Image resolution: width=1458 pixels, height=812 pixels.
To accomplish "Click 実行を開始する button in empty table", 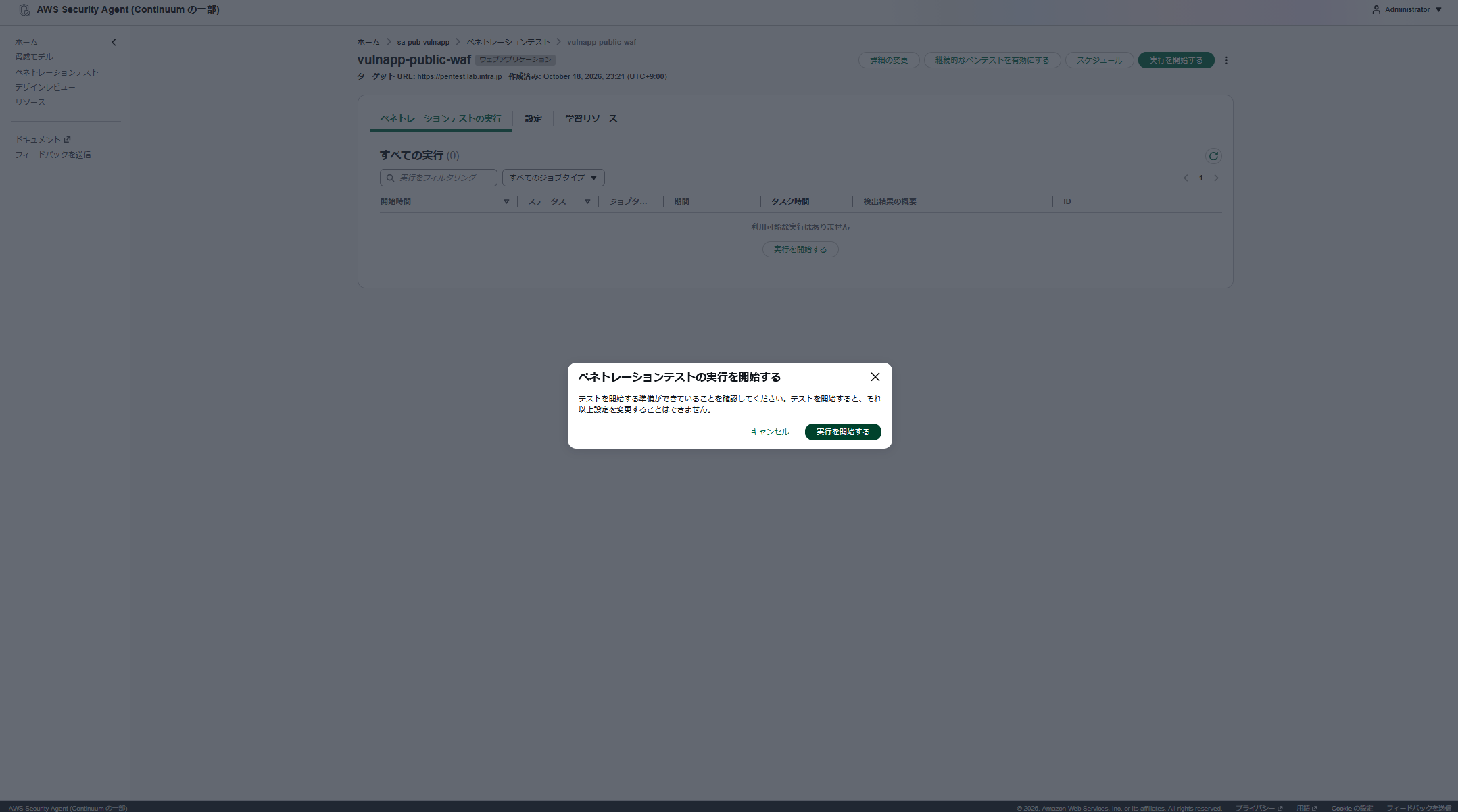I will click(x=800, y=249).
